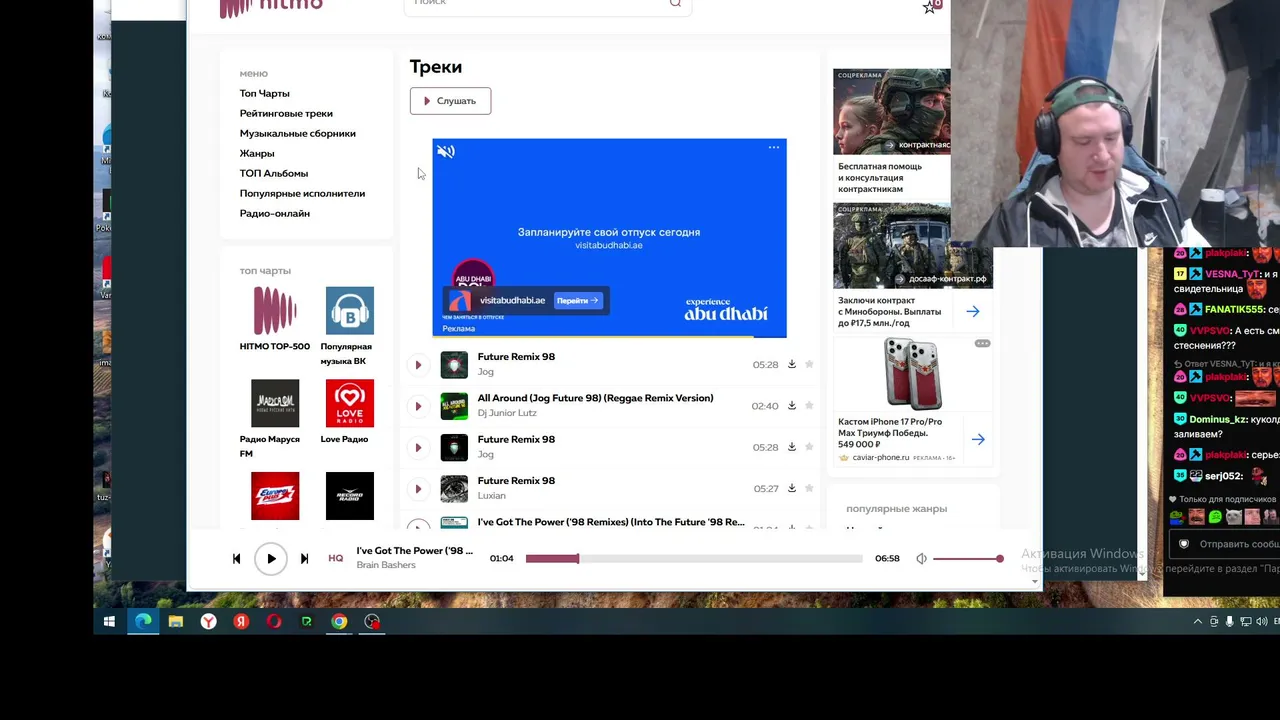Open Opera browser from taskbar
The image size is (1280, 720).
point(274,622)
